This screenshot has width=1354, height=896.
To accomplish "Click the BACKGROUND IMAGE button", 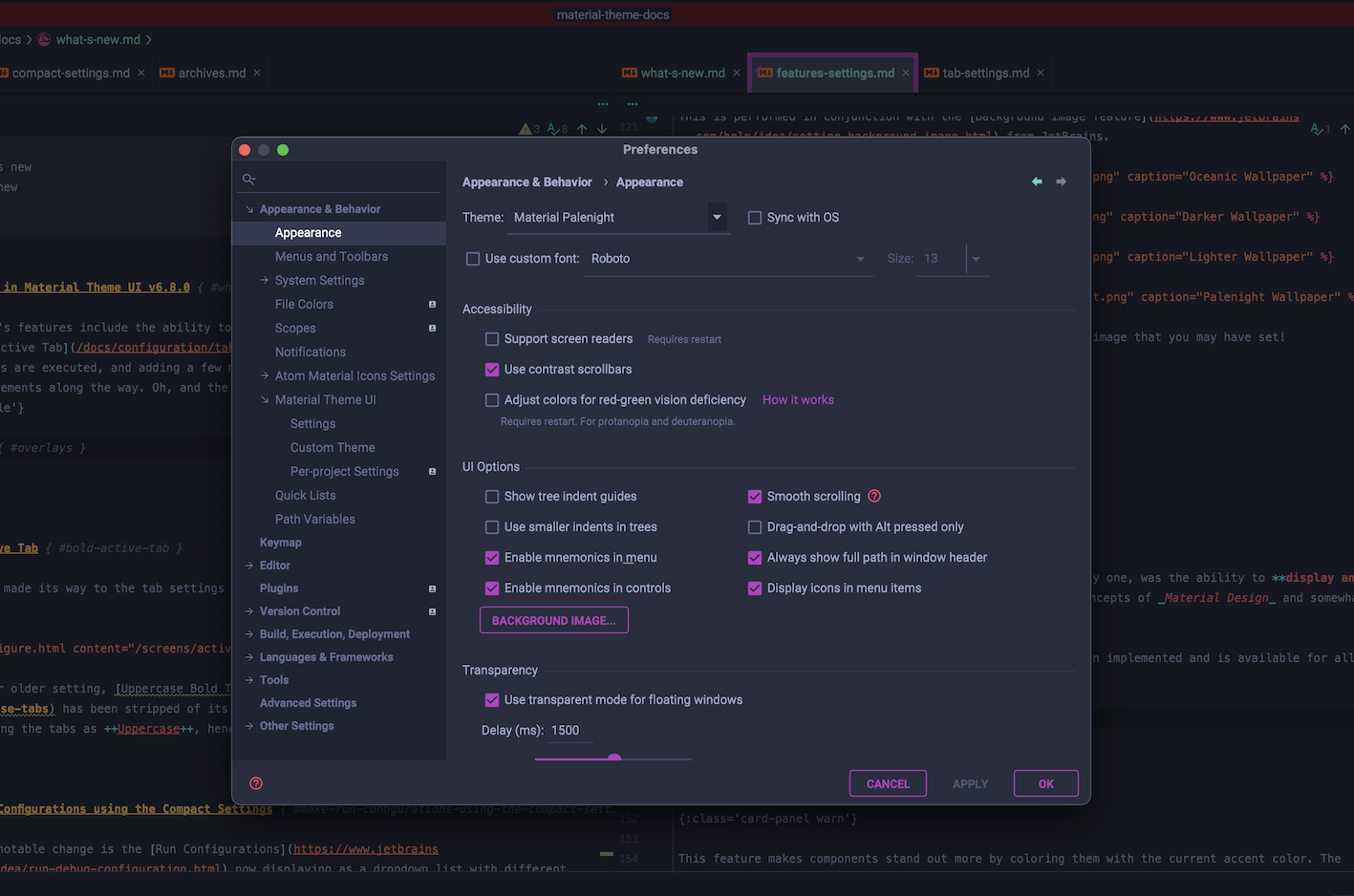I will 553,620.
